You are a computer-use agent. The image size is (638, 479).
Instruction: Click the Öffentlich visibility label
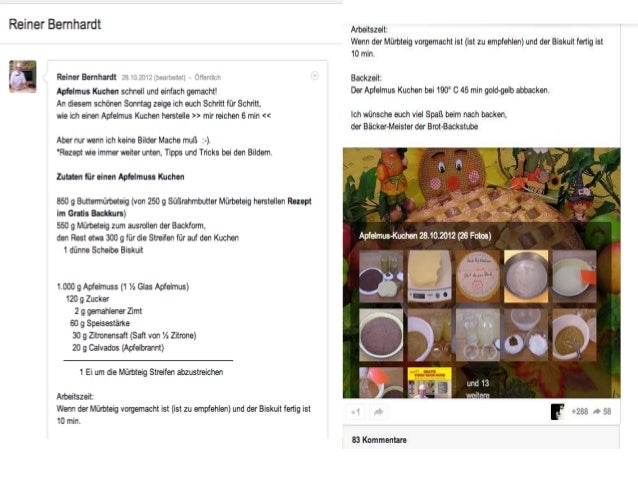pos(208,77)
